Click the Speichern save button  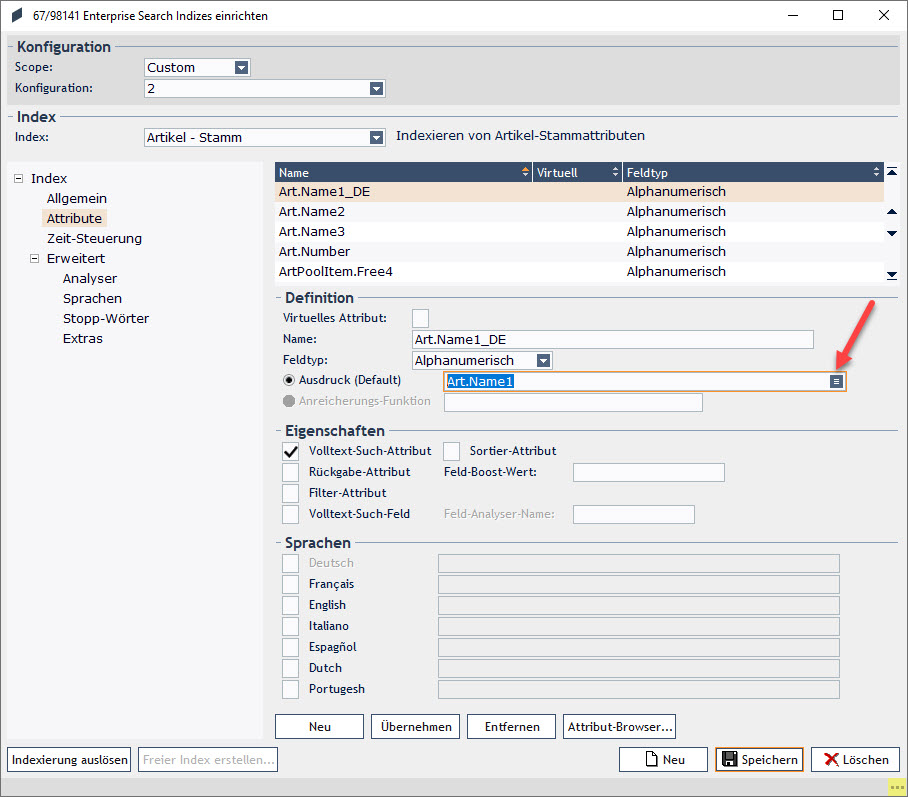coord(759,759)
